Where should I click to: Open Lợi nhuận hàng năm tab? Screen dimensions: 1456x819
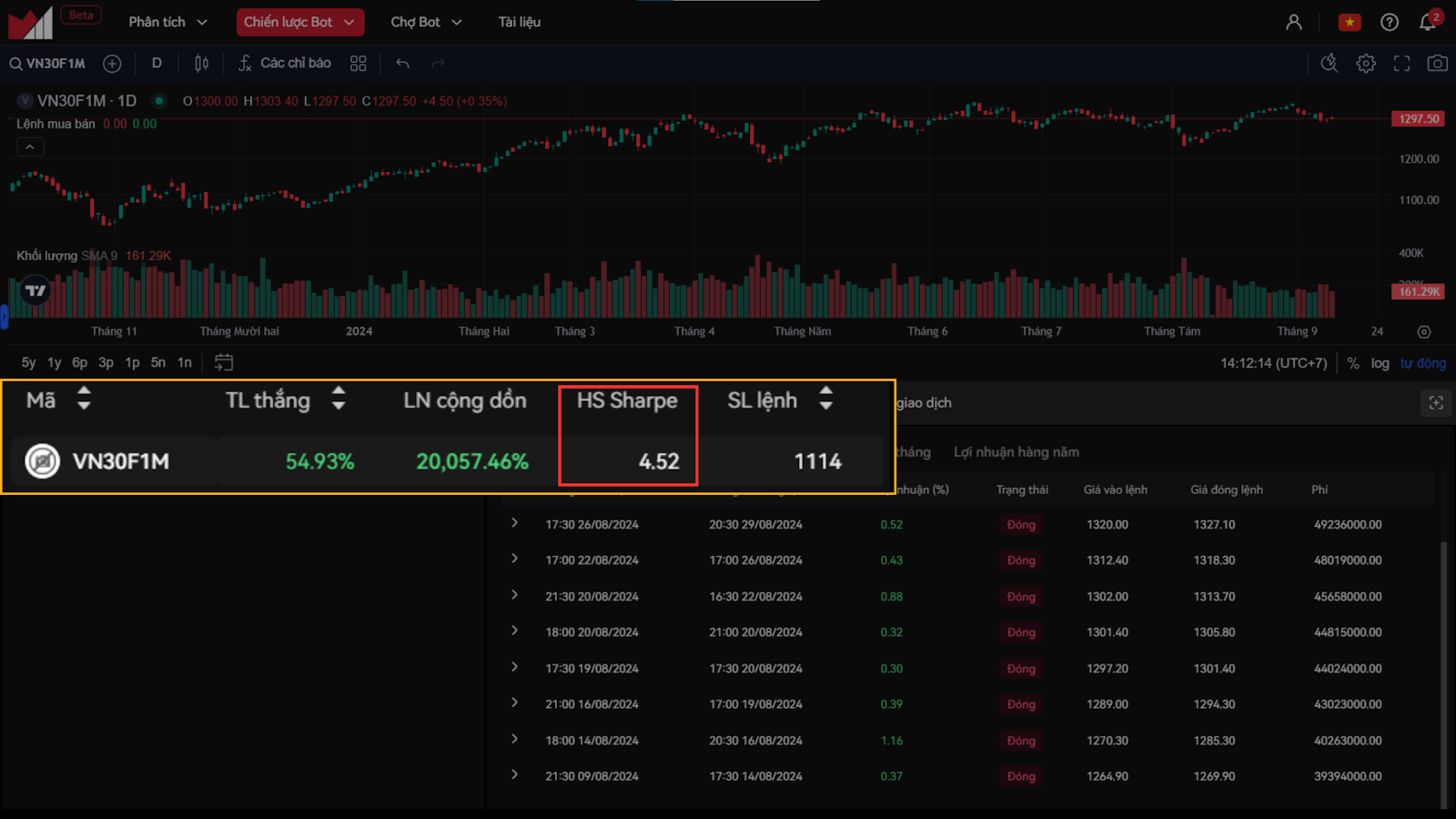coord(1016,452)
